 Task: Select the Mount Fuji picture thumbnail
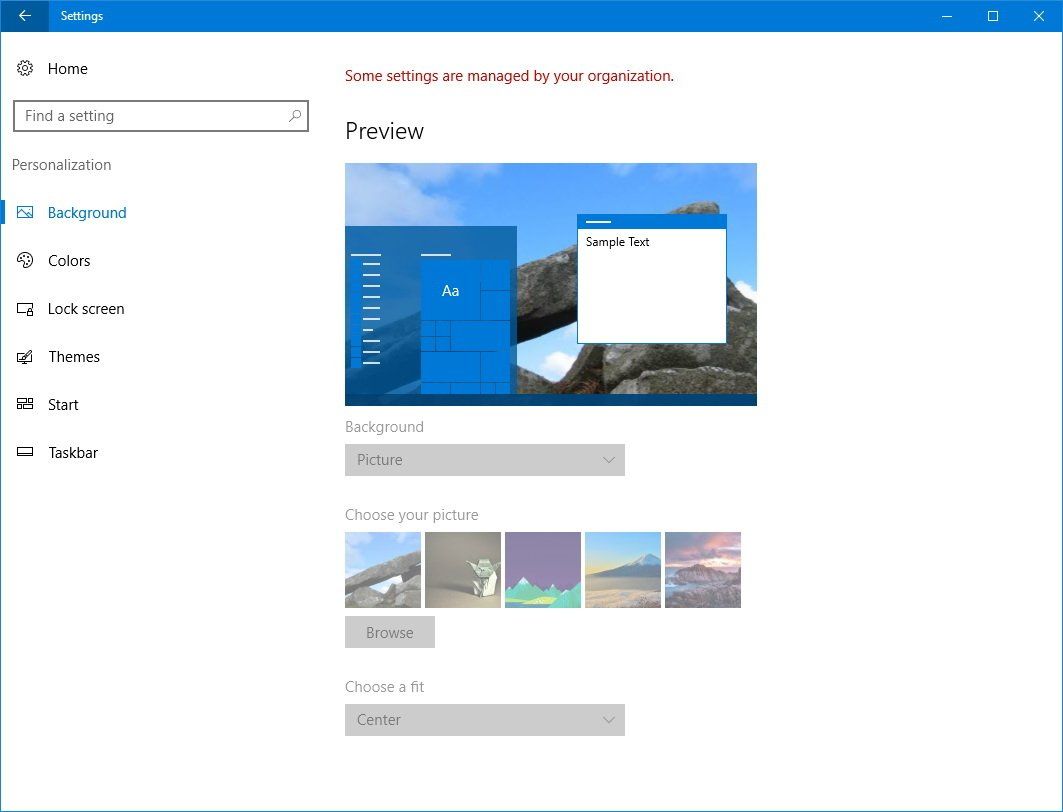coord(622,569)
